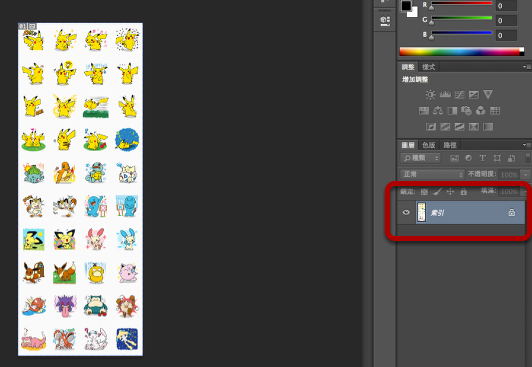Viewport: 532px width, 367px height.
Task: Click the Psyduck sticker on the canvas
Action: click(x=96, y=273)
